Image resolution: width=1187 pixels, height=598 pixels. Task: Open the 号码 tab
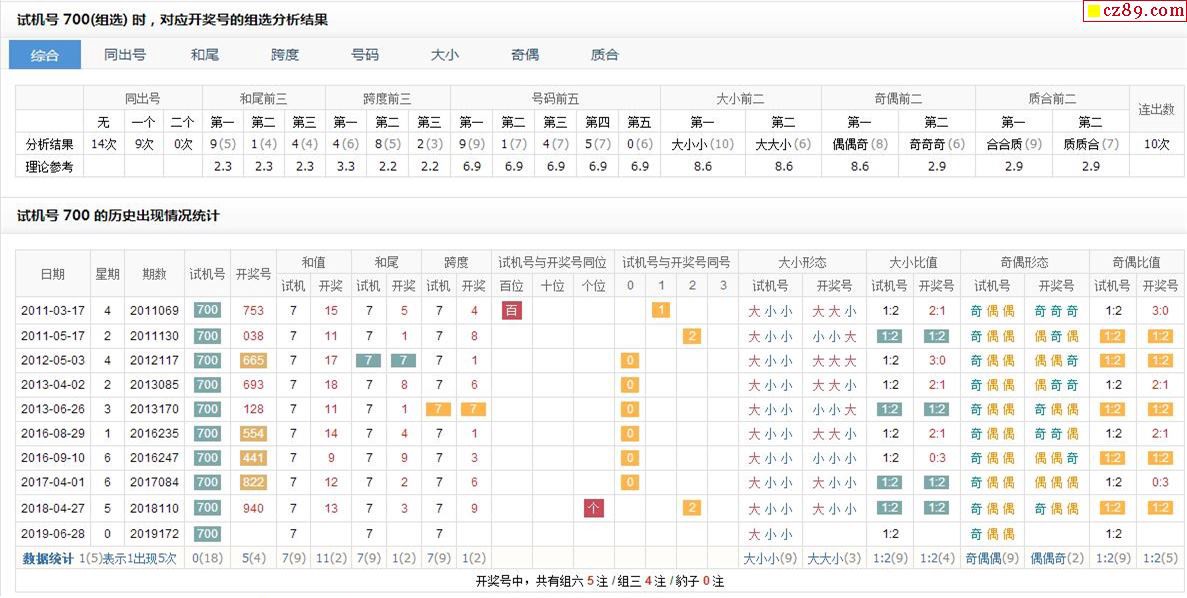pyautogui.click(x=365, y=55)
